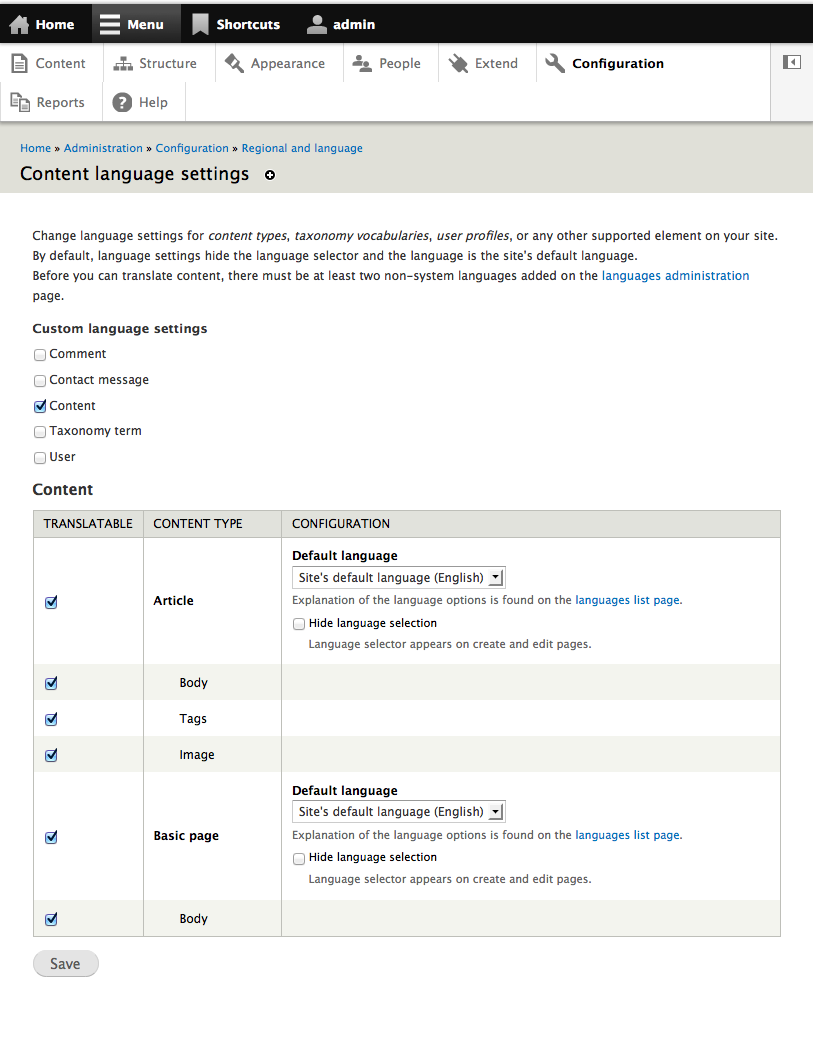Open the Basic page default language dropdown
The height and width of the screenshot is (1044, 813).
tap(398, 811)
